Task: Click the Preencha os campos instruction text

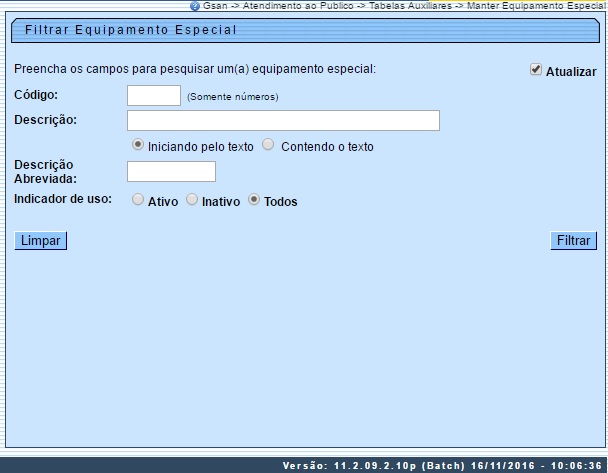Action: click(195, 69)
